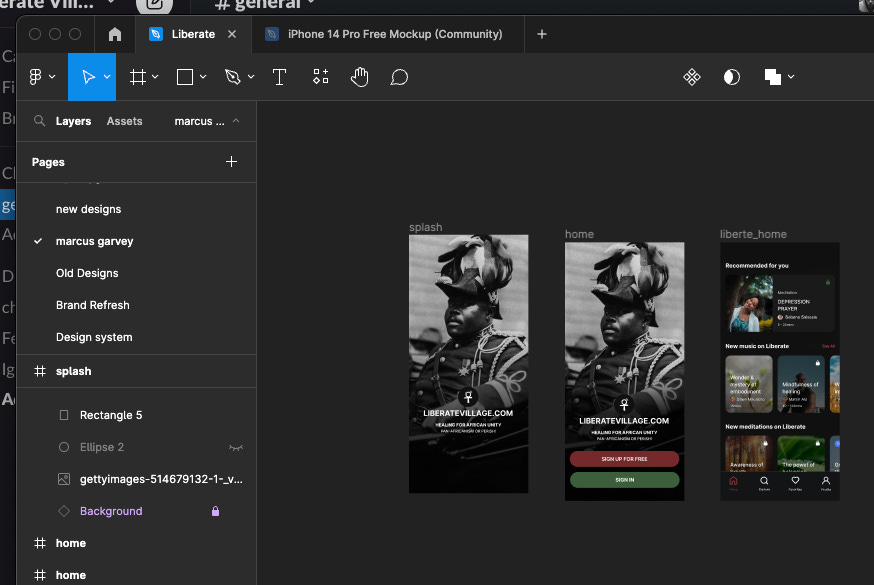The image size is (874, 585).
Task: Open the Pen tool options dropdown
Action: (251, 77)
